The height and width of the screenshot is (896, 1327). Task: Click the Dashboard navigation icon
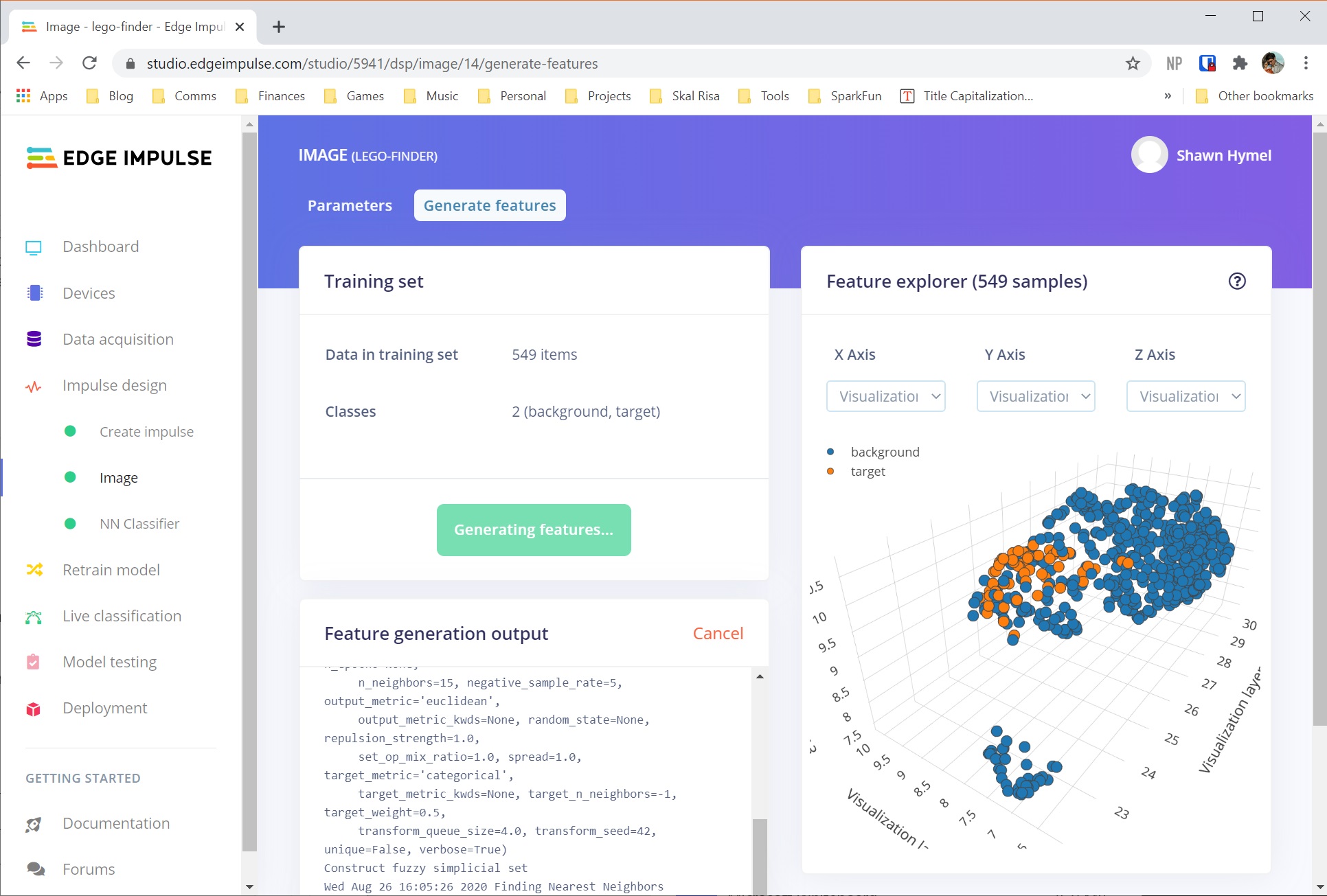click(x=34, y=246)
